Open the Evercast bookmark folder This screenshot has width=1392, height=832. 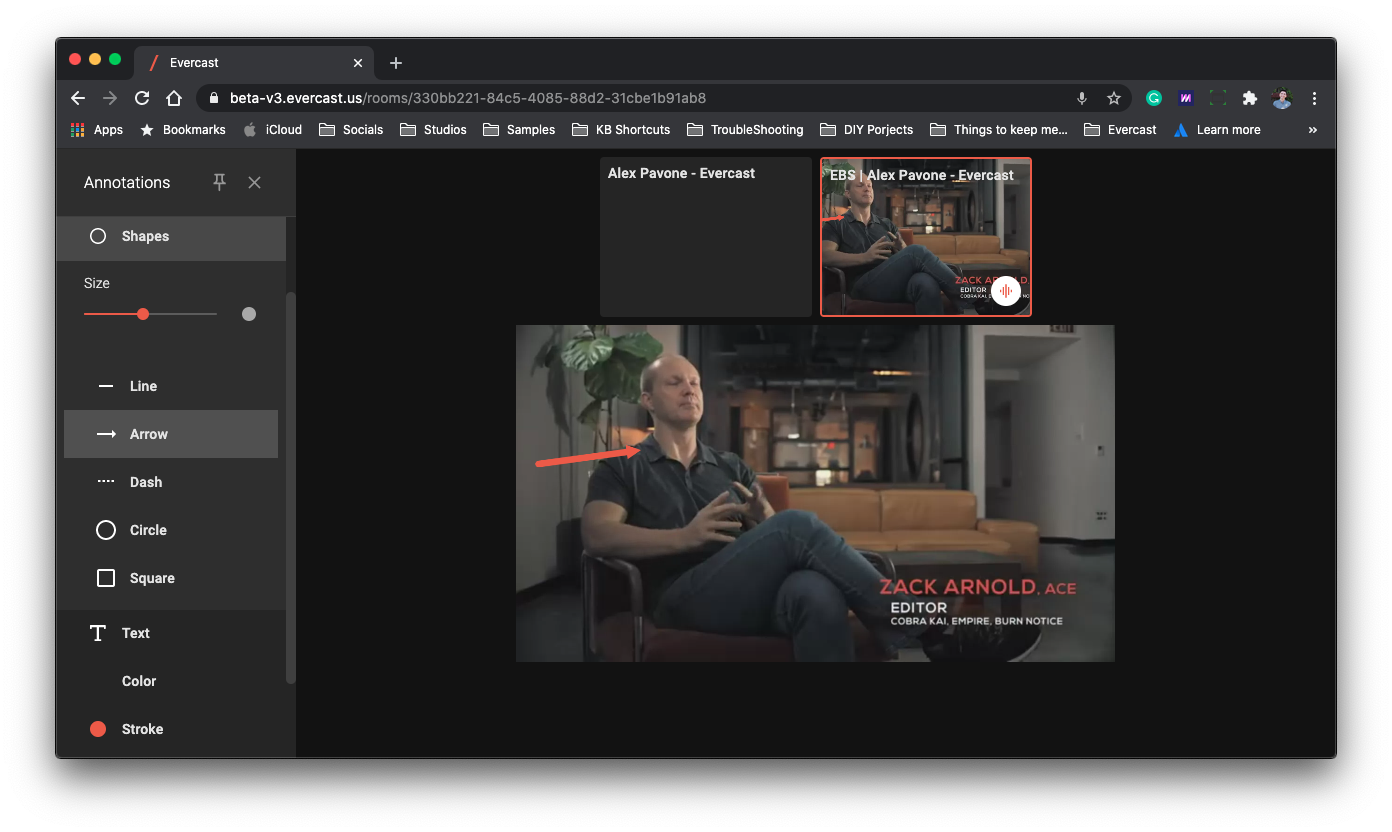click(x=1120, y=130)
